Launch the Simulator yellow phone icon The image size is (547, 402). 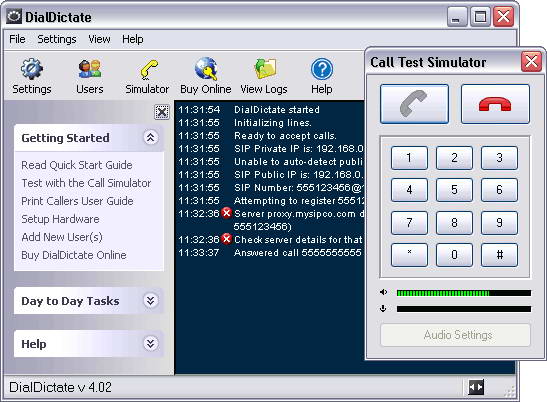(149, 69)
